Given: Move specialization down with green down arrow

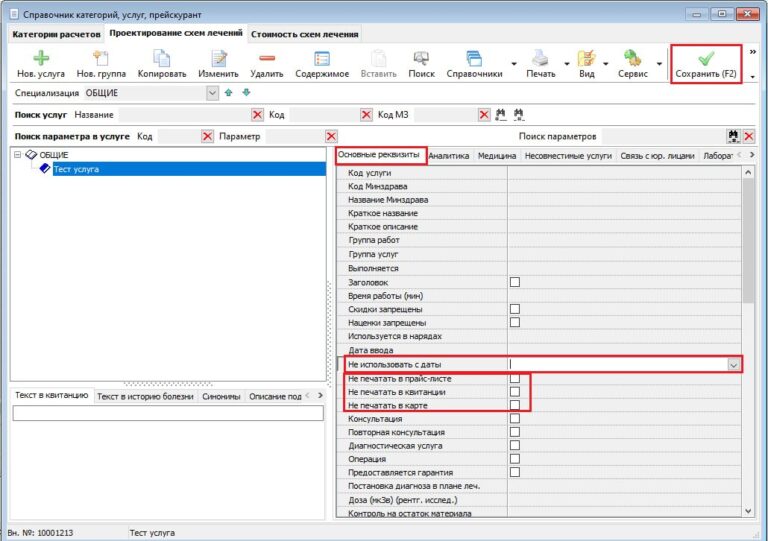Looking at the screenshot, I should [246, 93].
